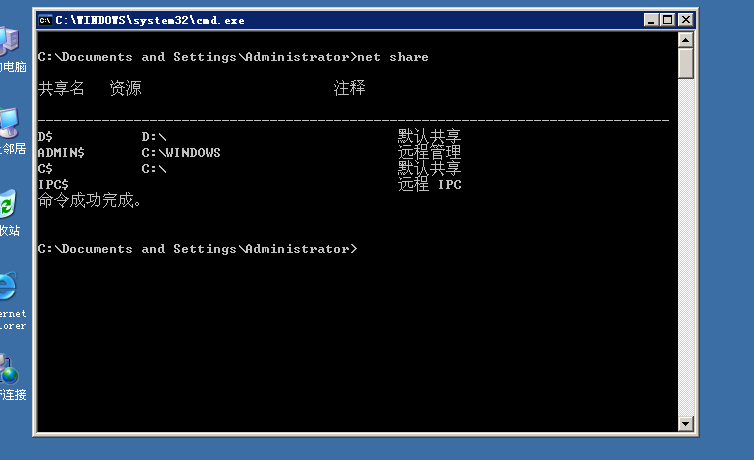Screen dimensions: 754x460
Task: Click the 共享名 column header
Action: click(61, 88)
